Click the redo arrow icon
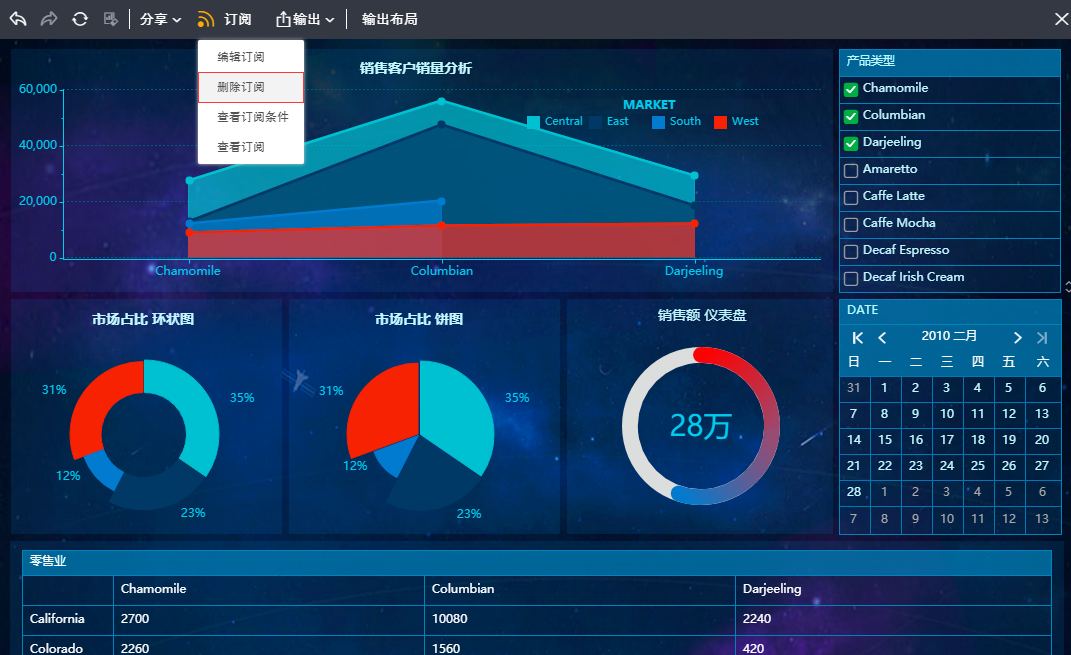The height and width of the screenshot is (655, 1071). point(49,19)
